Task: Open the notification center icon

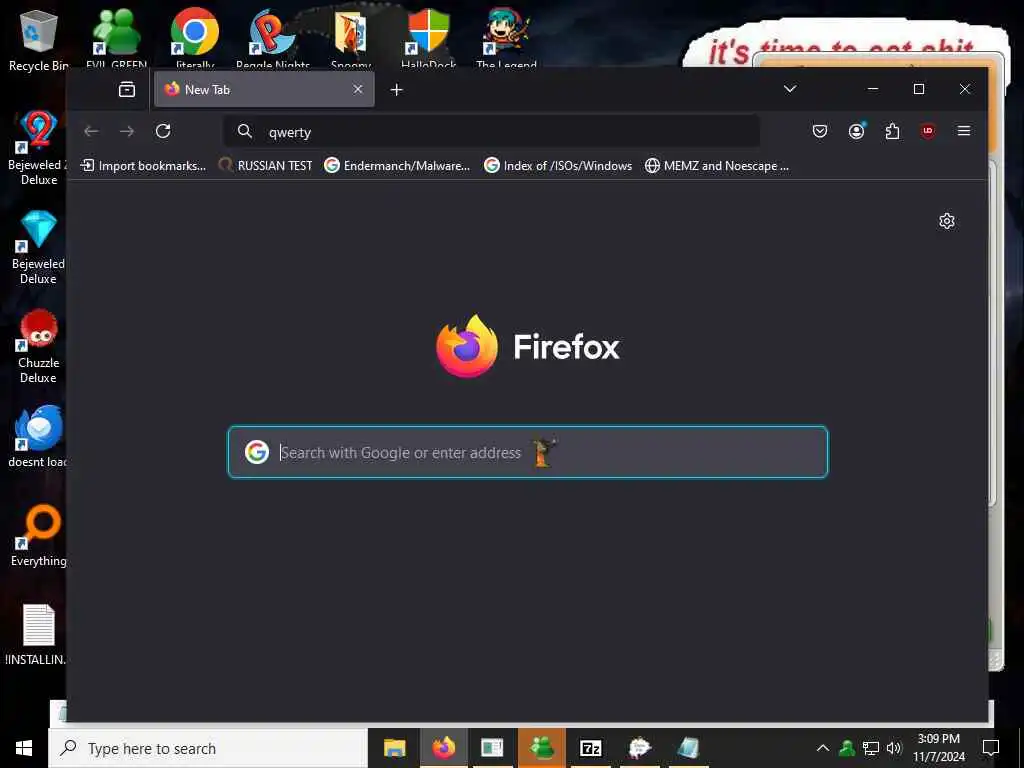Action: pos(991,748)
